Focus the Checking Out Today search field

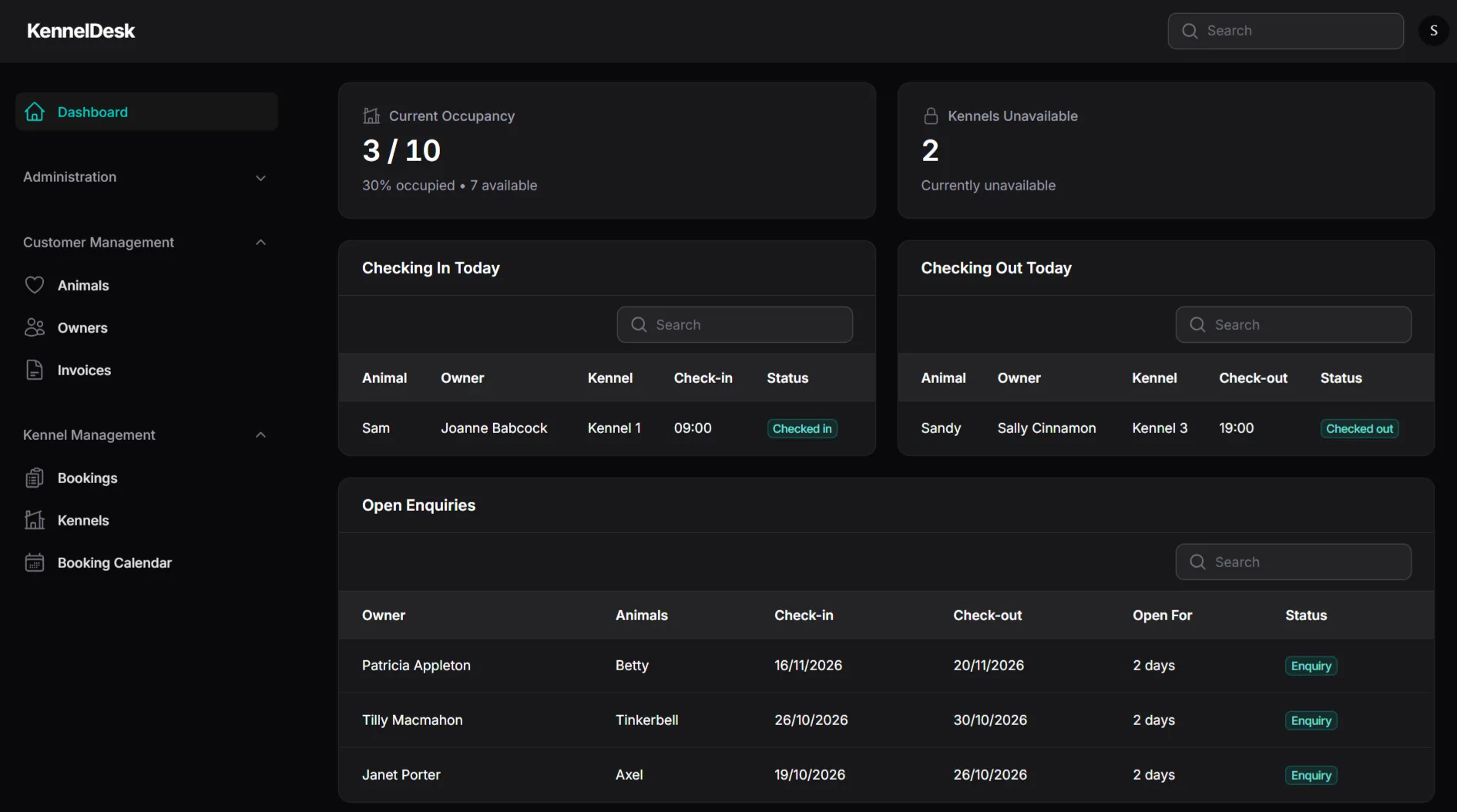(x=1293, y=324)
